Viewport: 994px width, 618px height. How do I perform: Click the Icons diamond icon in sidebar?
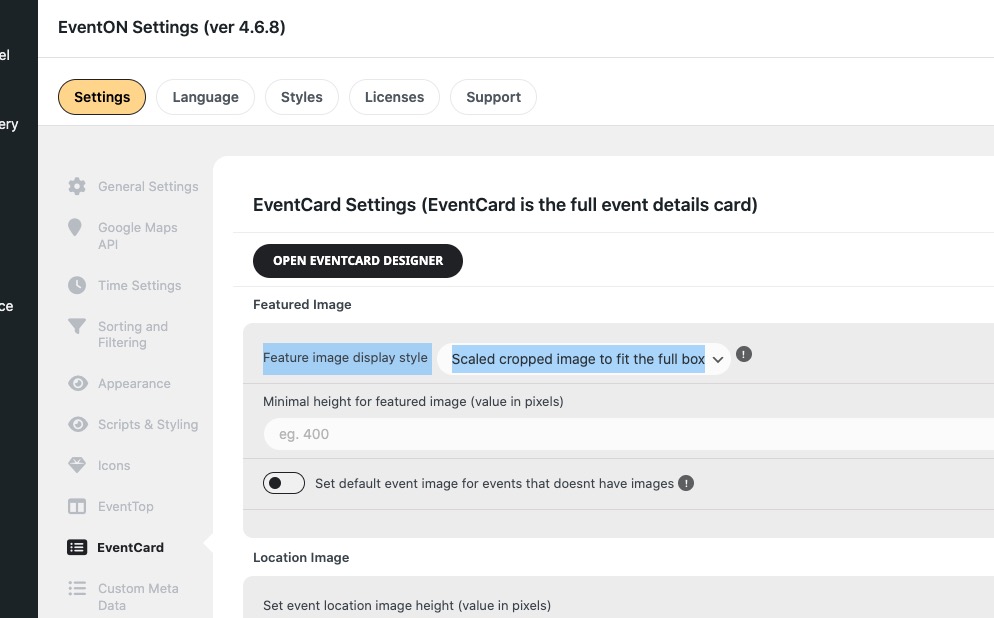pos(77,465)
